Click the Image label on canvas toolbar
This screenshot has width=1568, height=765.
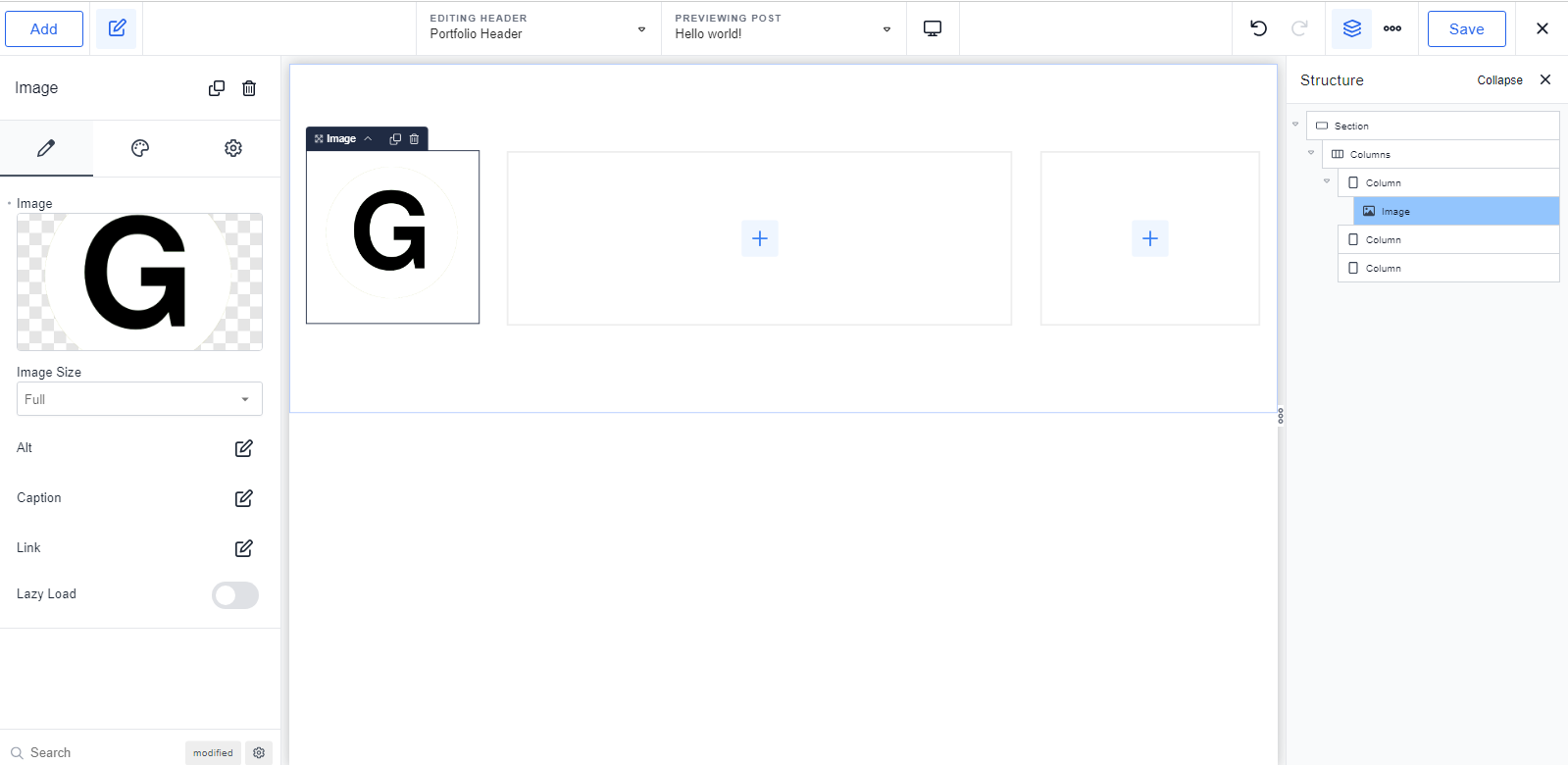pos(341,139)
